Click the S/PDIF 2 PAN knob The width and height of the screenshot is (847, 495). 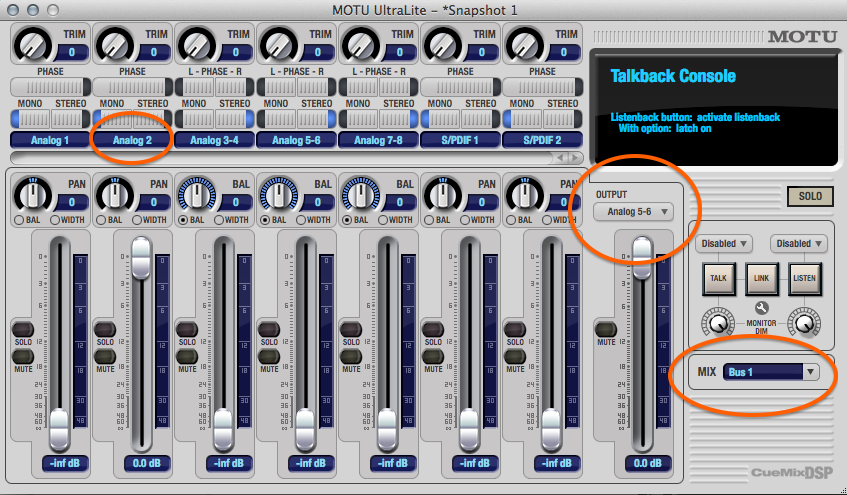click(525, 193)
